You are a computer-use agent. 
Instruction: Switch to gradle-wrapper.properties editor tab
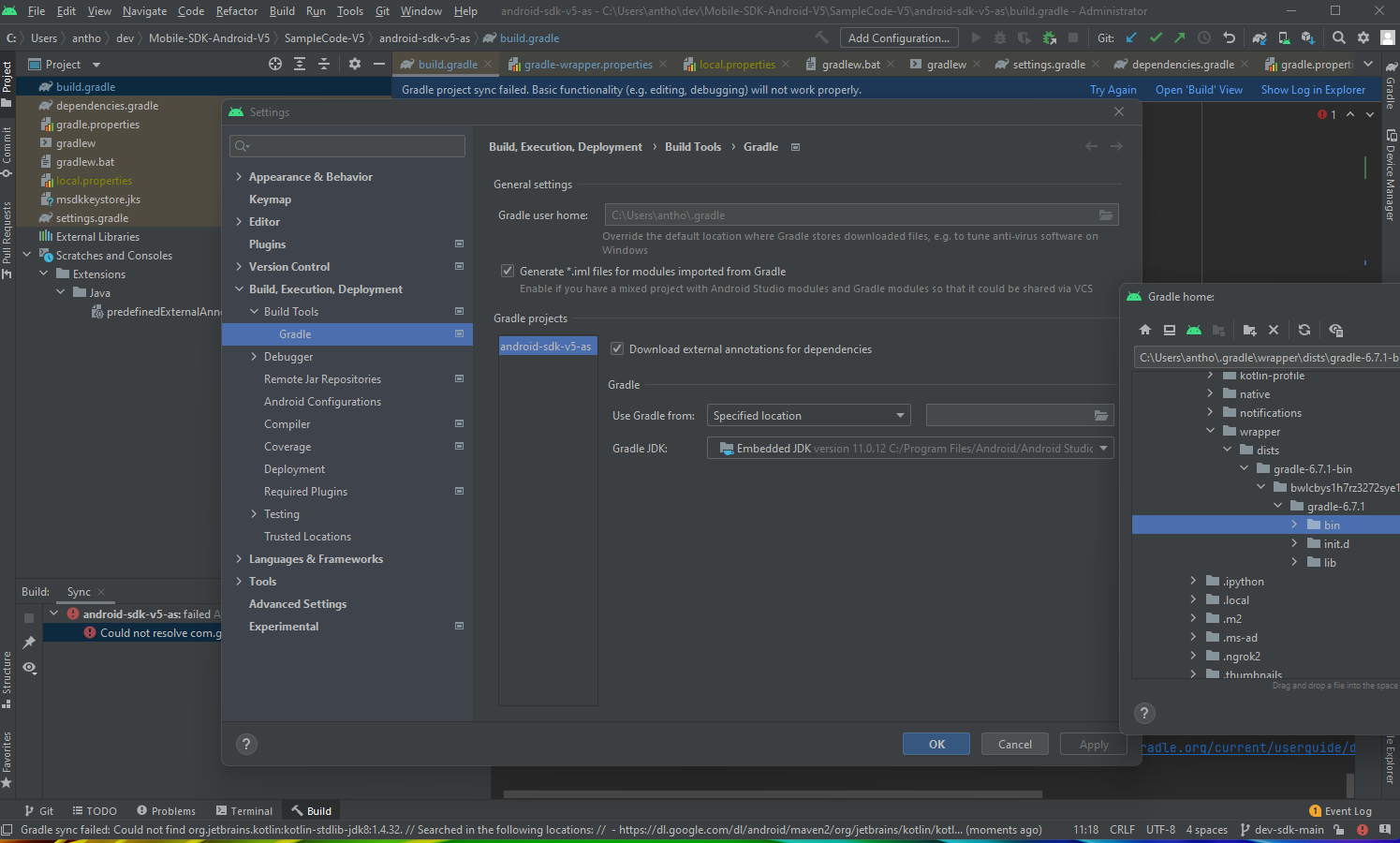coord(587,65)
